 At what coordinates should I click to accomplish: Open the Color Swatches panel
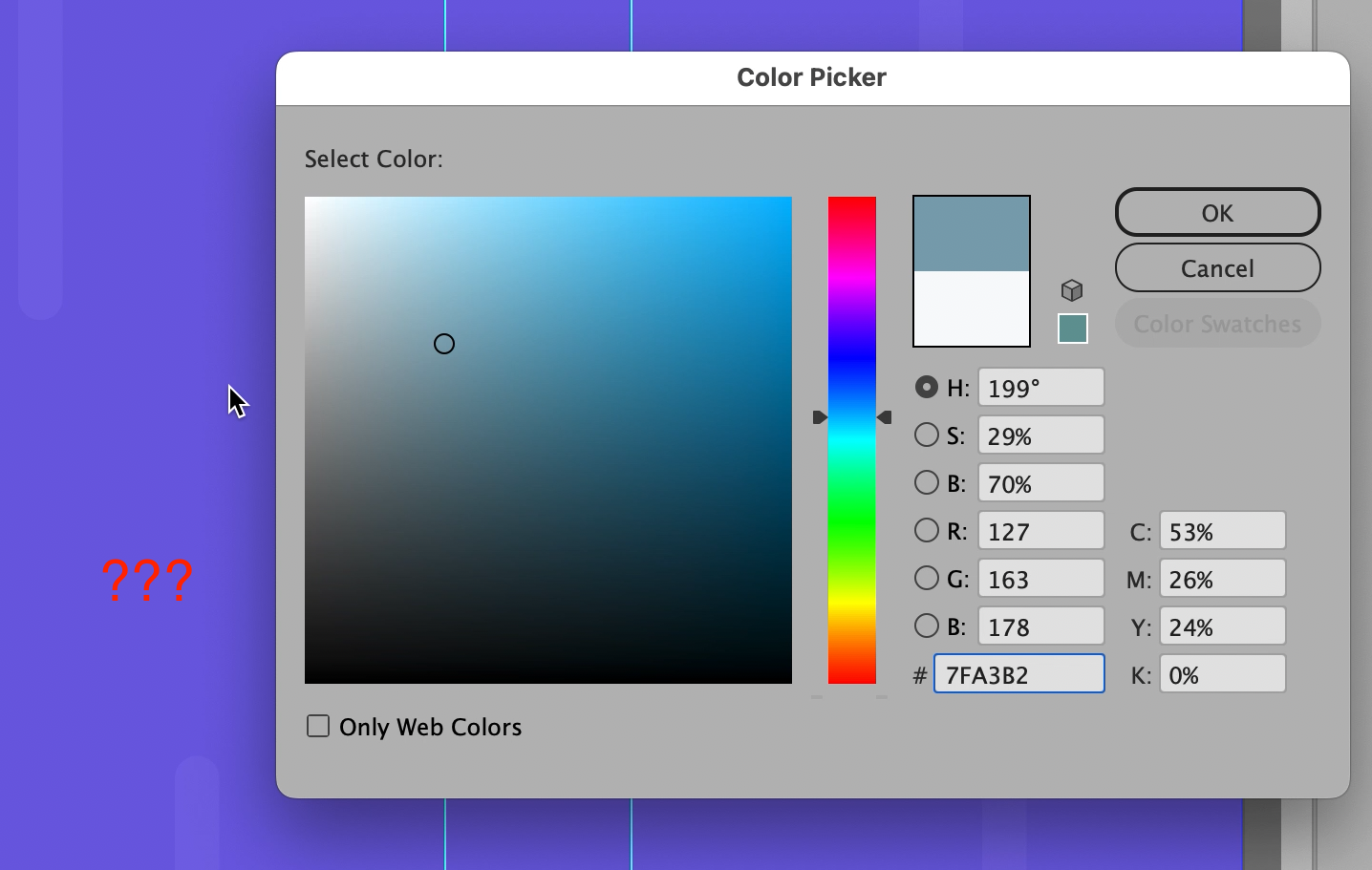[1217, 323]
